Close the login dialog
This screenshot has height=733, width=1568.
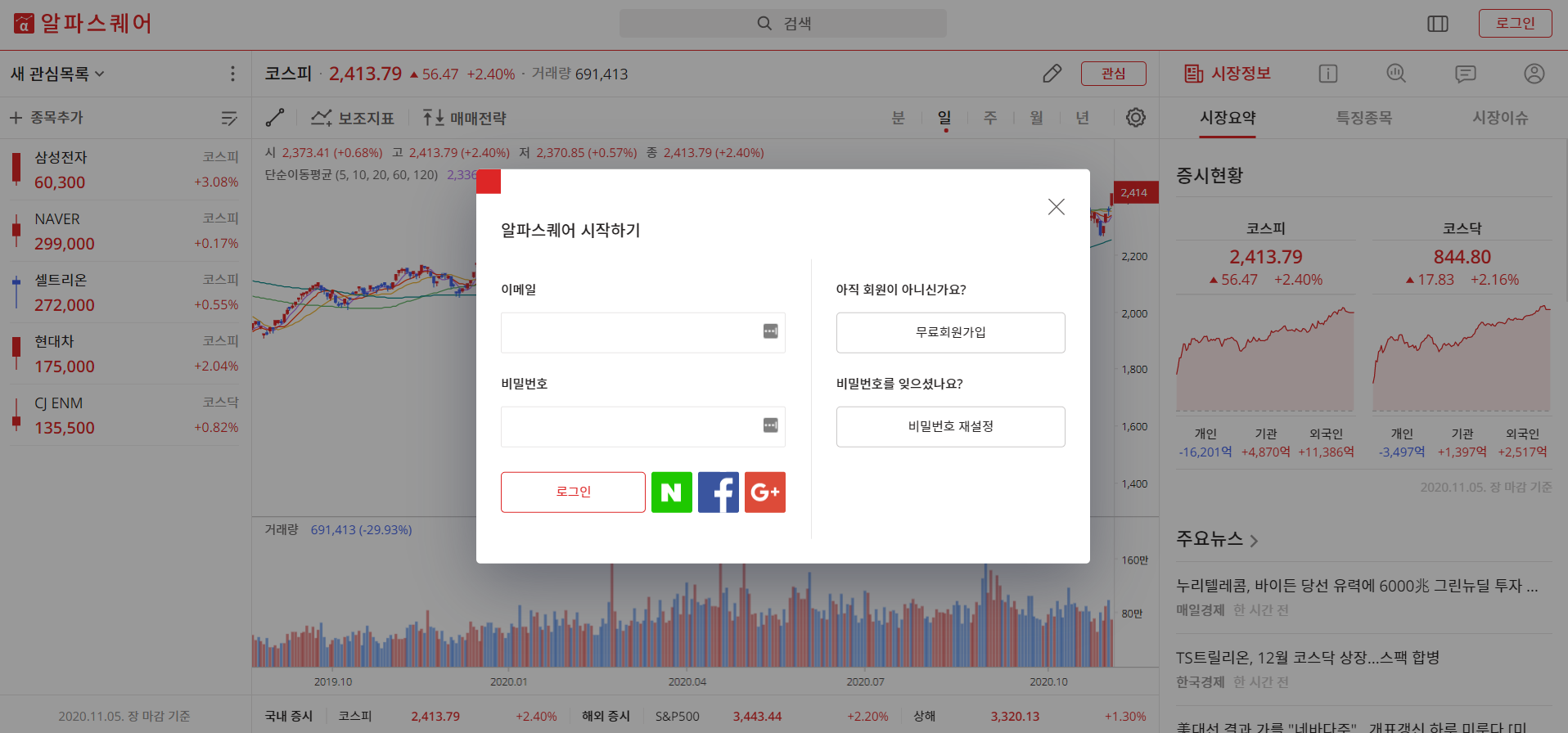1057,207
